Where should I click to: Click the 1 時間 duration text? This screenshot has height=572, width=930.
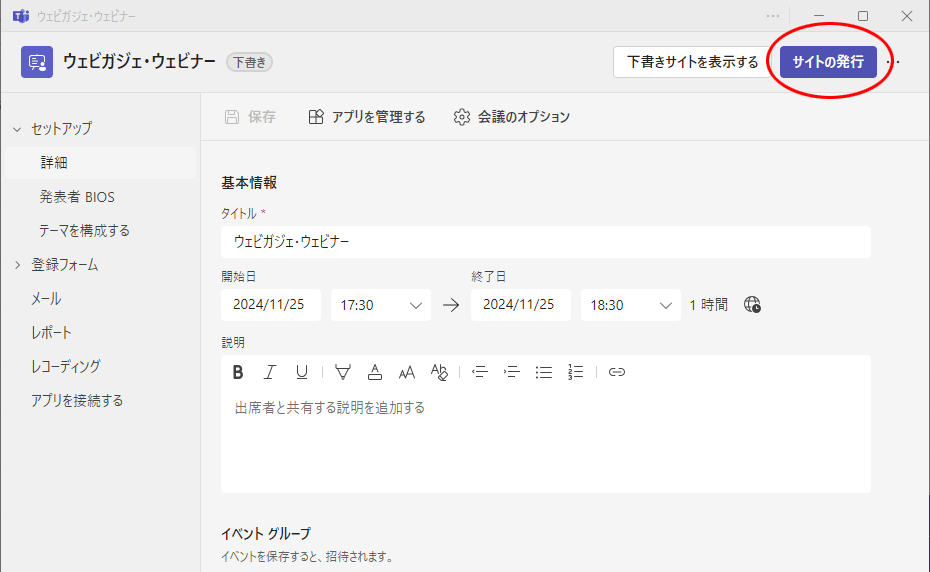[708, 305]
